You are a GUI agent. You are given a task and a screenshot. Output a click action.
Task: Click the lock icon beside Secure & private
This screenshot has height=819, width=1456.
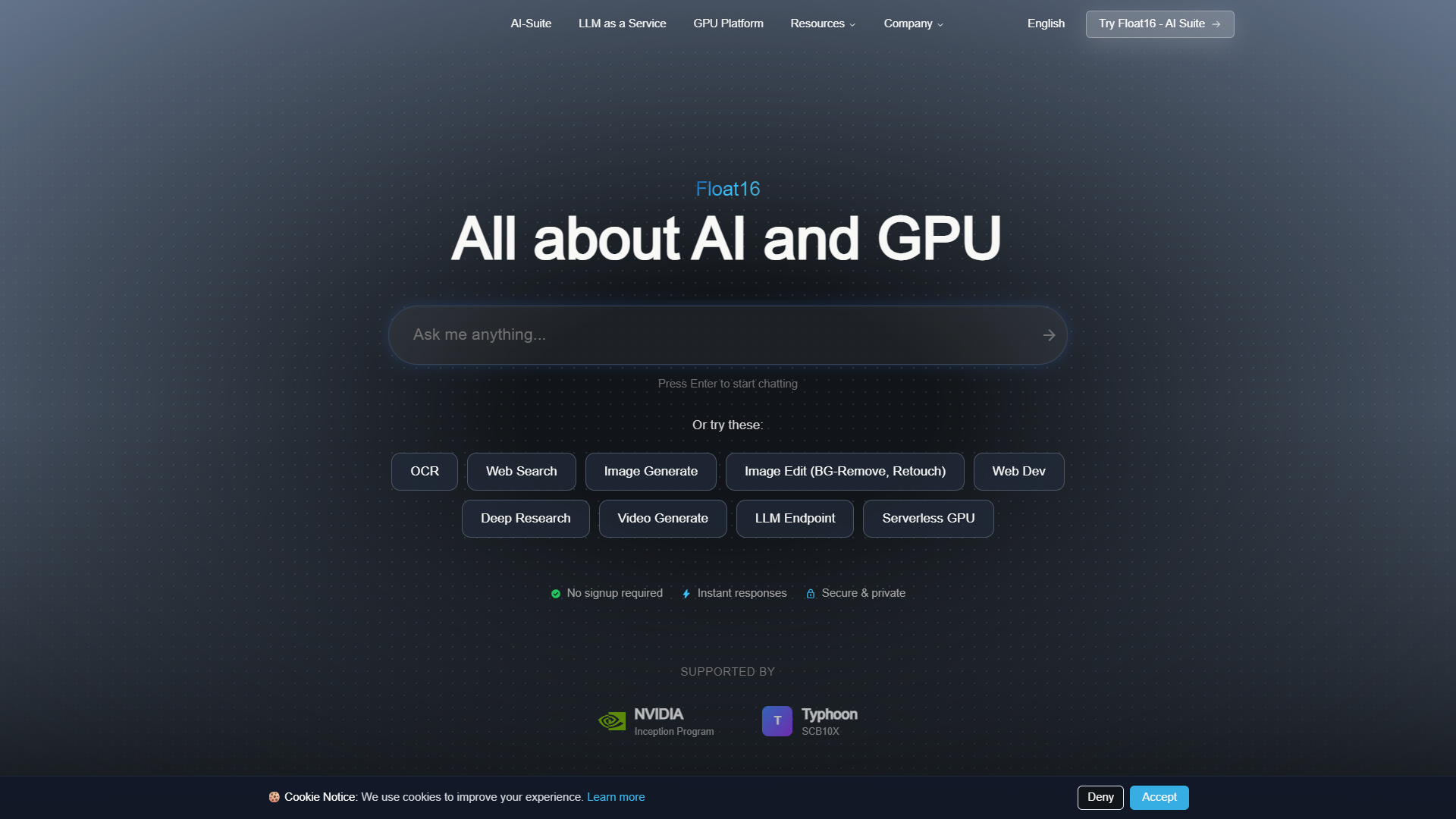[x=811, y=594]
